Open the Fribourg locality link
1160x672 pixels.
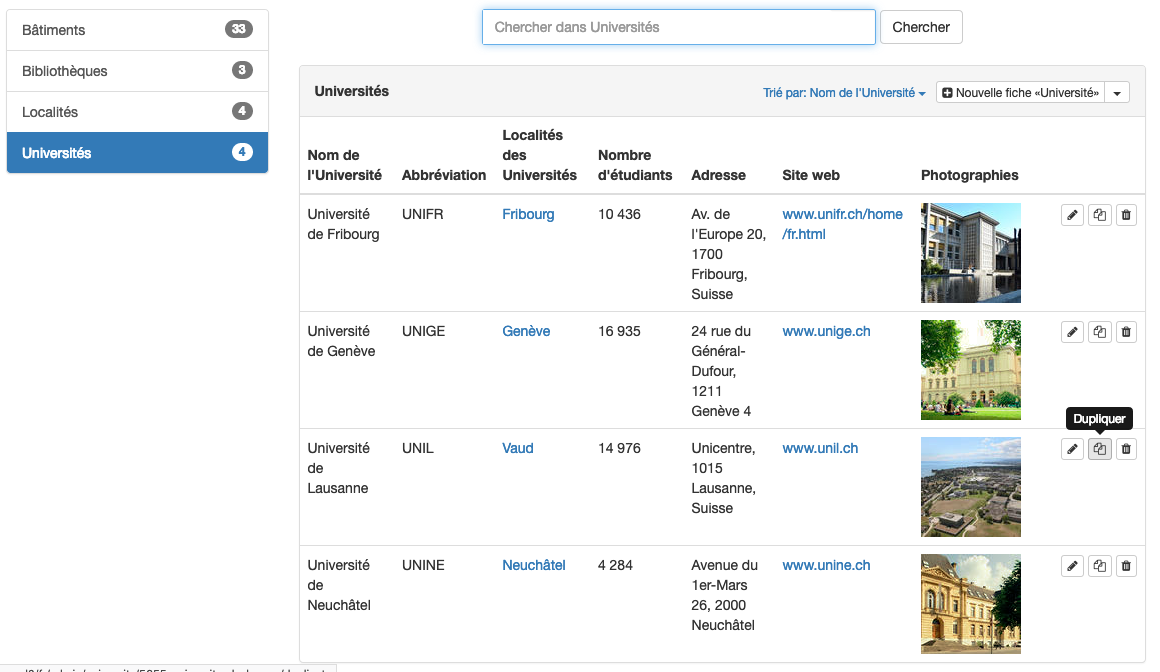[528, 214]
